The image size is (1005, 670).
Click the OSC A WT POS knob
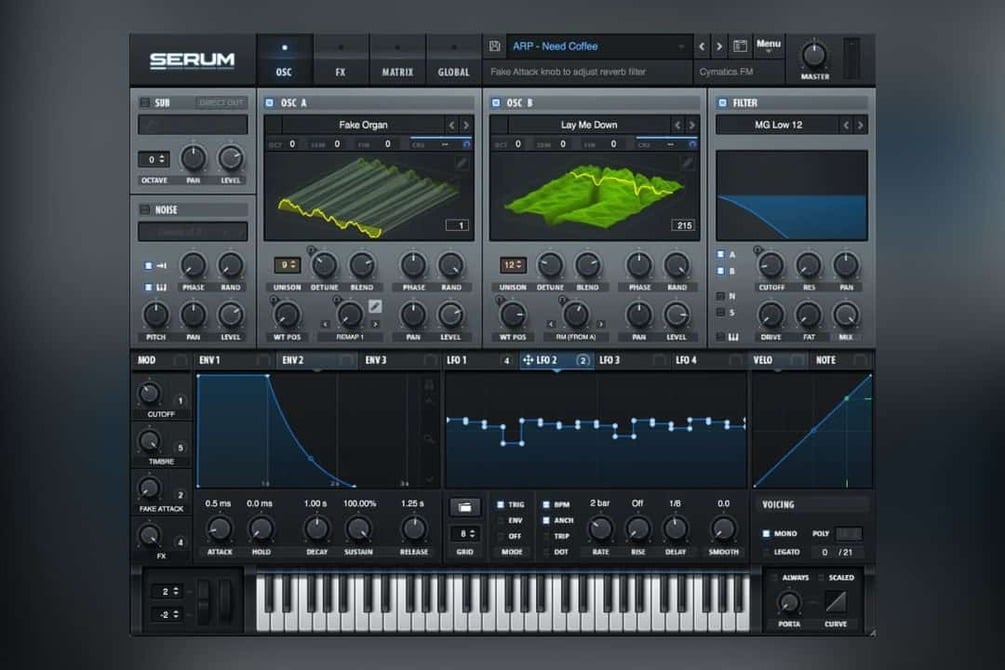[x=287, y=315]
